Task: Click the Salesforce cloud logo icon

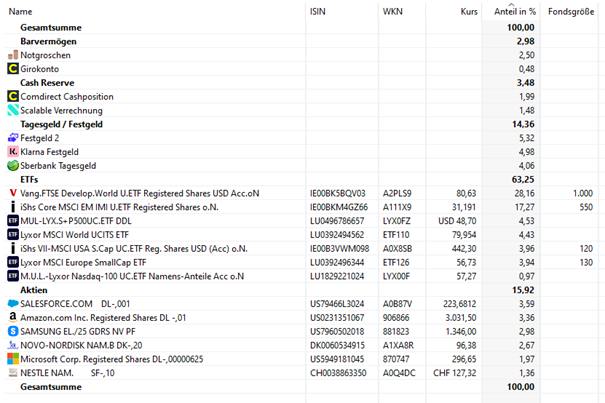Action: tap(13, 304)
